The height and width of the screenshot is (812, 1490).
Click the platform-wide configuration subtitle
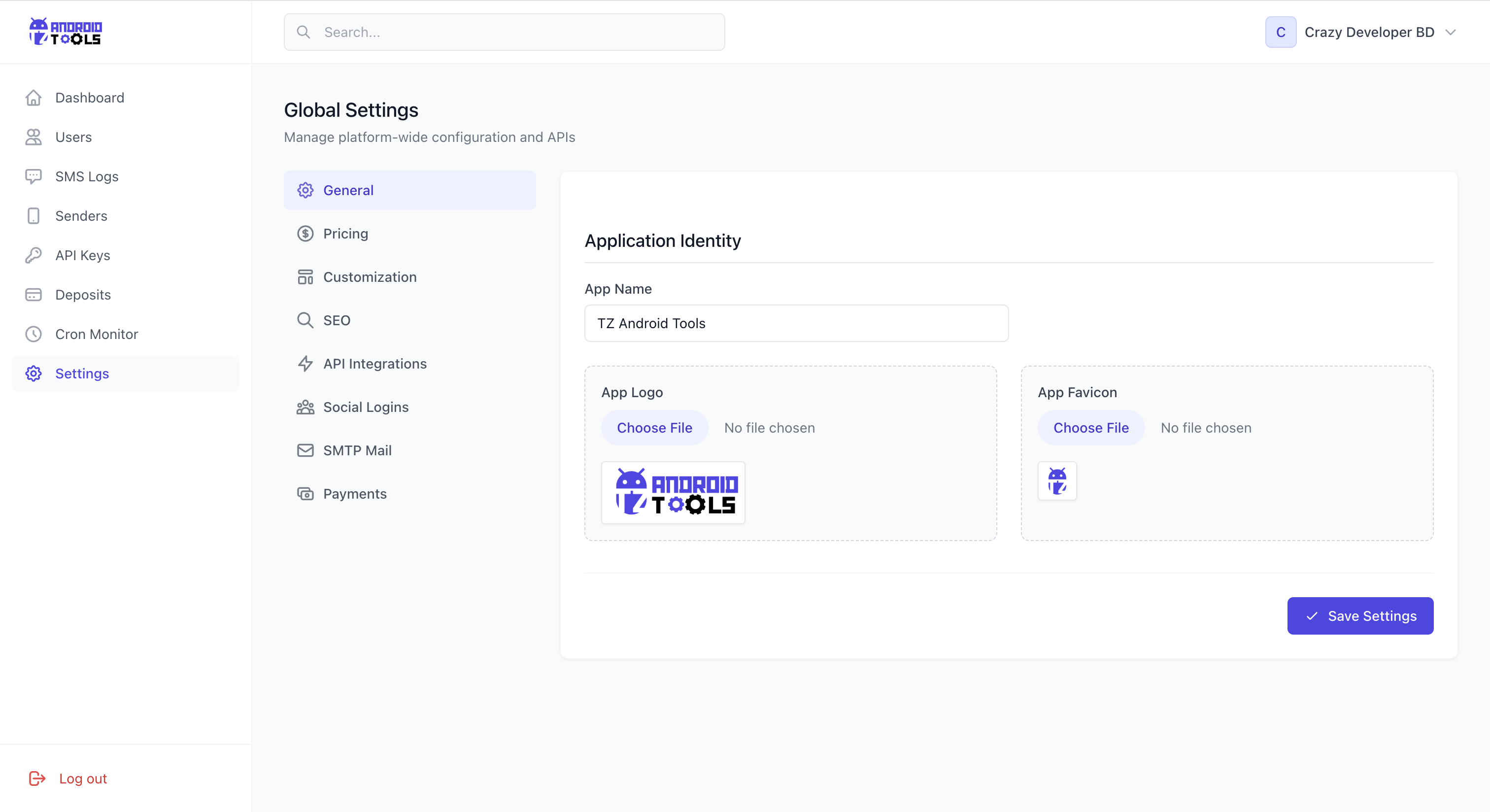429,137
